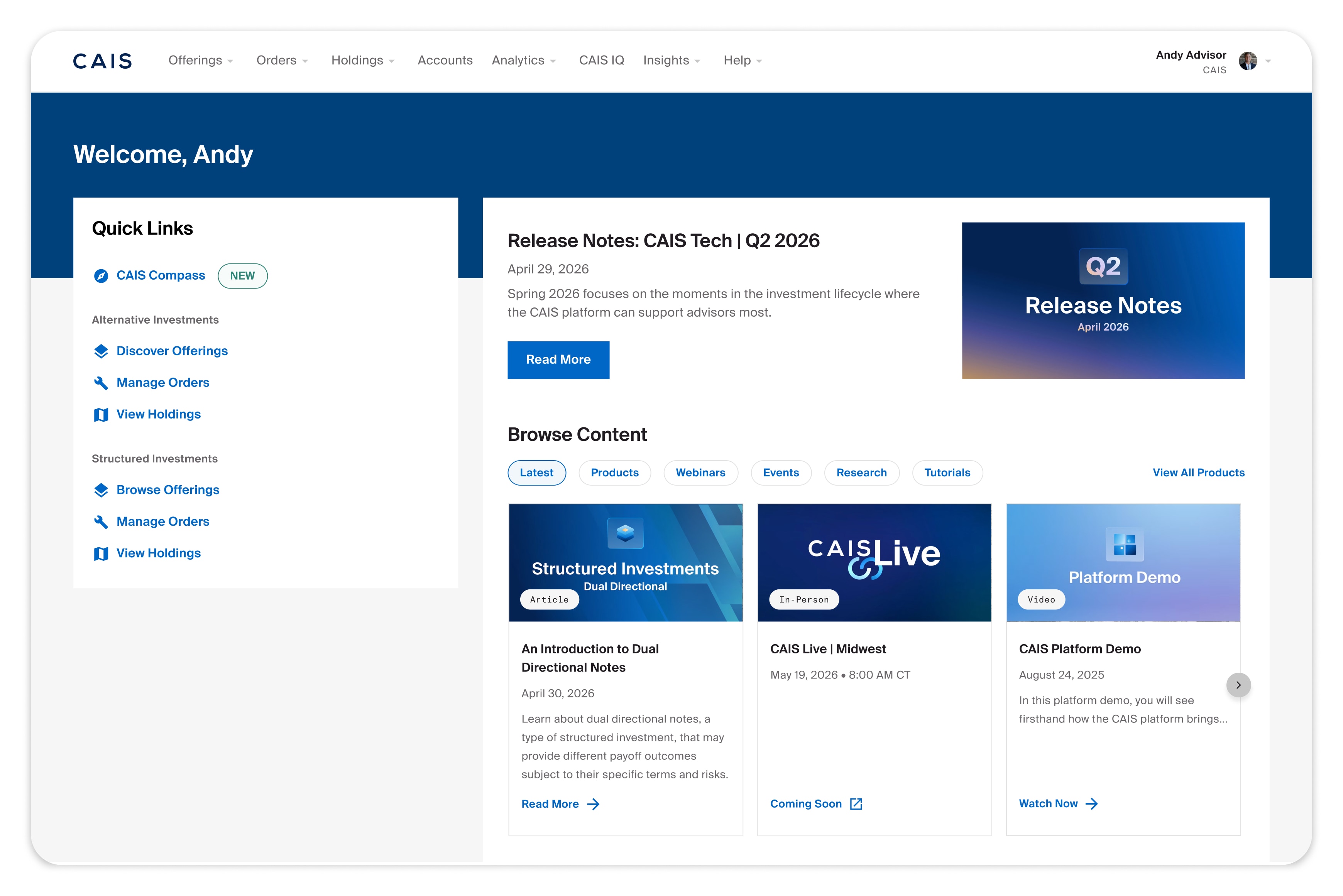Click the grid icon on Platform Demo card
Image resolution: width=1343 pixels, height=896 pixels.
(x=1125, y=544)
